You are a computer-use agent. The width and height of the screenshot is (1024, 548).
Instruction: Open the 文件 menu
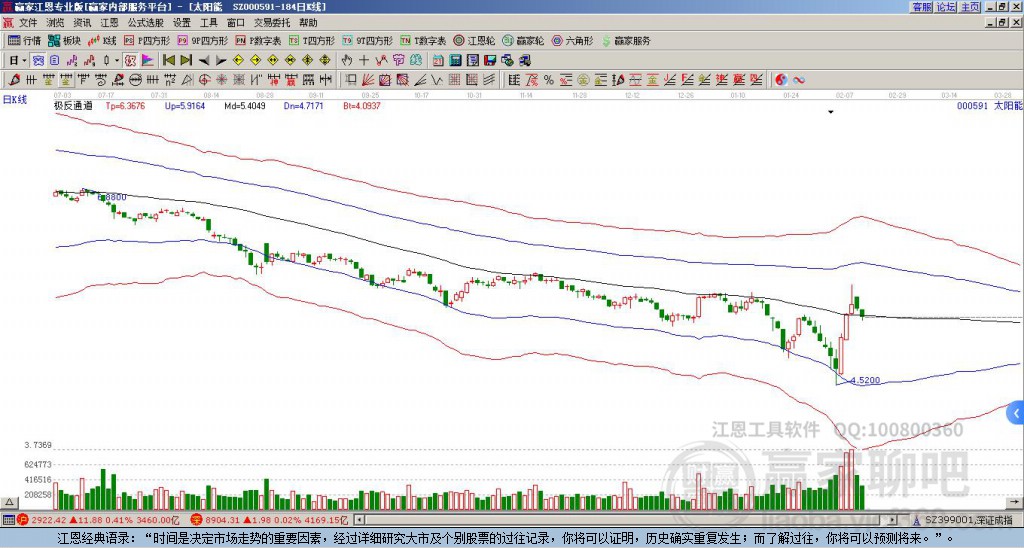(28, 23)
